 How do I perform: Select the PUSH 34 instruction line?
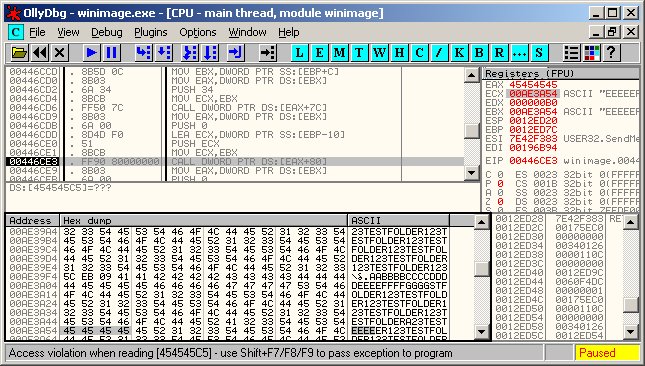234,90
